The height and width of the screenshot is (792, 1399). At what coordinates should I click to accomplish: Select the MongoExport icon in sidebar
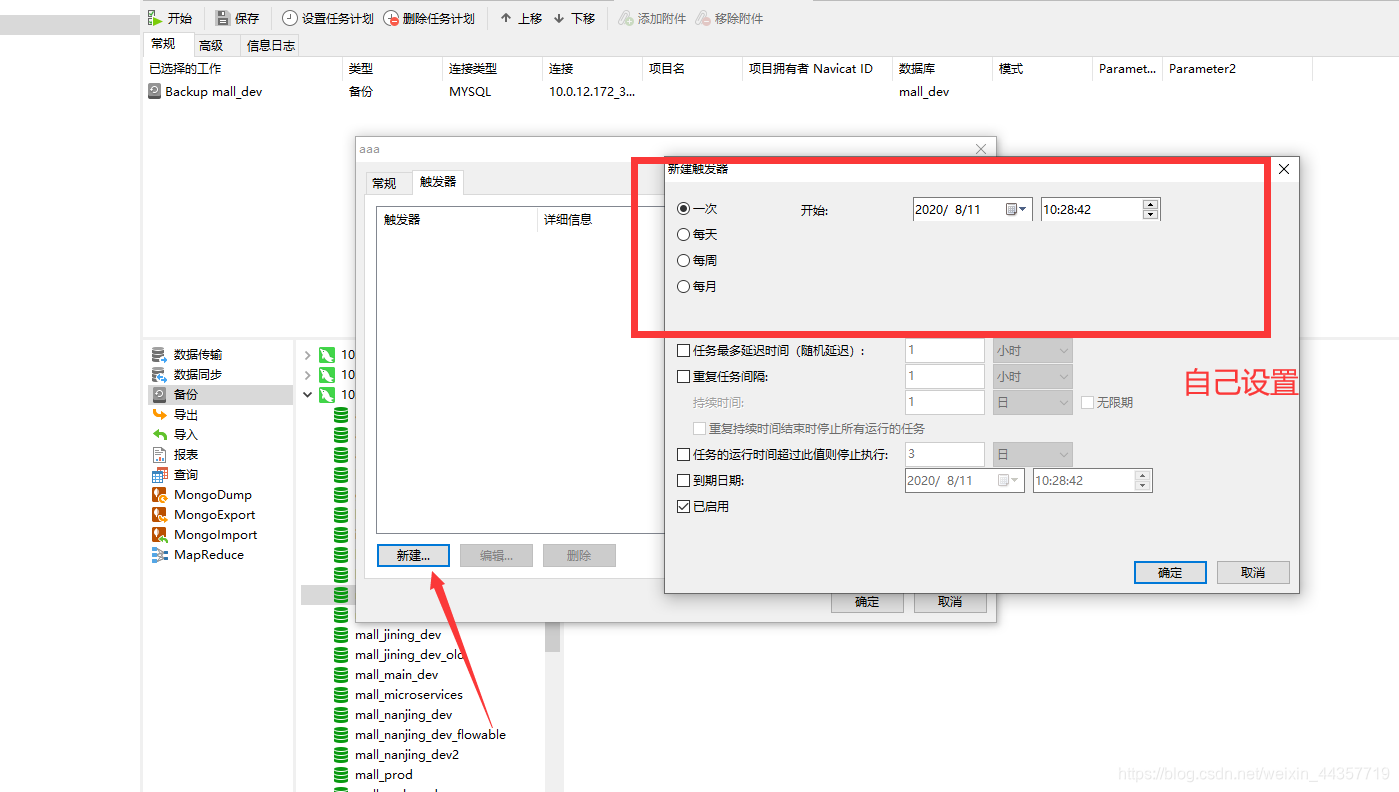pyautogui.click(x=159, y=515)
